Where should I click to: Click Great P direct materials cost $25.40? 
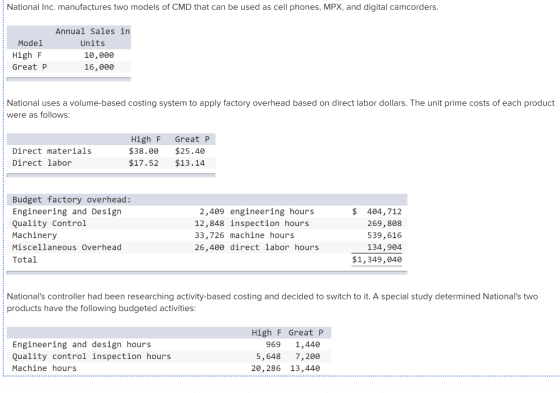pyautogui.click(x=190, y=151)
